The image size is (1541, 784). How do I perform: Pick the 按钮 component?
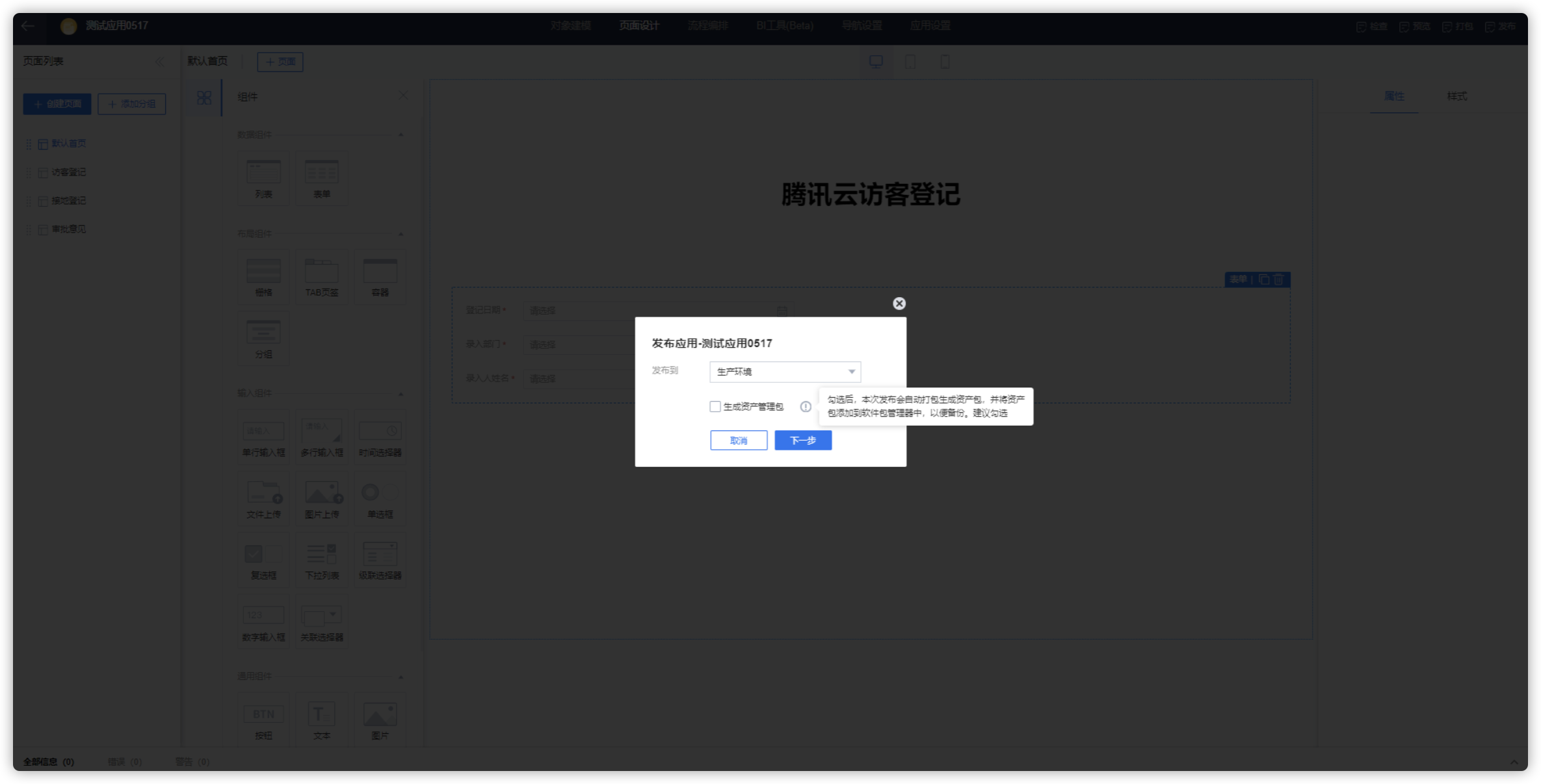tap(263, 720)
